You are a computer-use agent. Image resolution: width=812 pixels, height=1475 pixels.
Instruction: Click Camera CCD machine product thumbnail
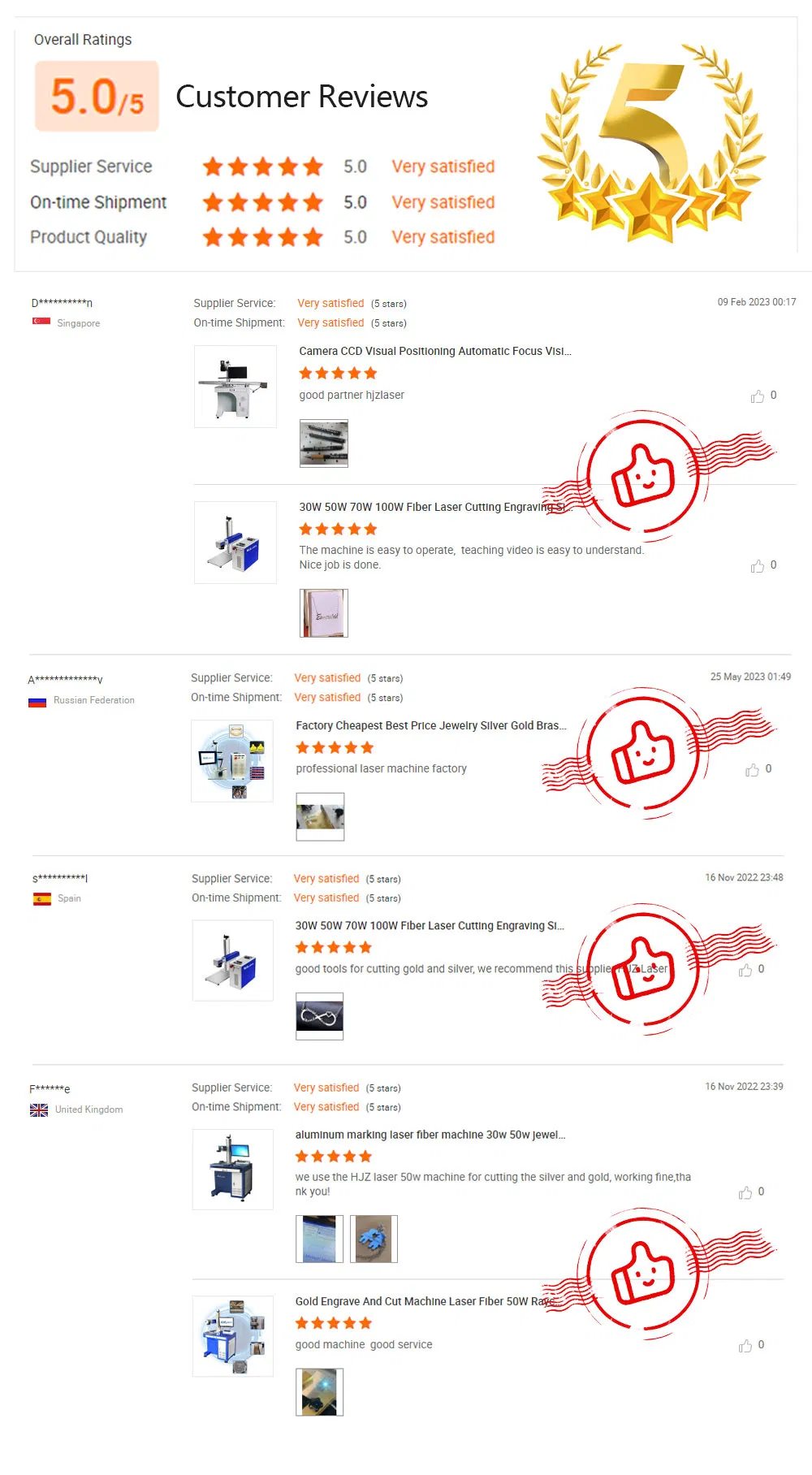pyautogui.click(x=235, y=387)
